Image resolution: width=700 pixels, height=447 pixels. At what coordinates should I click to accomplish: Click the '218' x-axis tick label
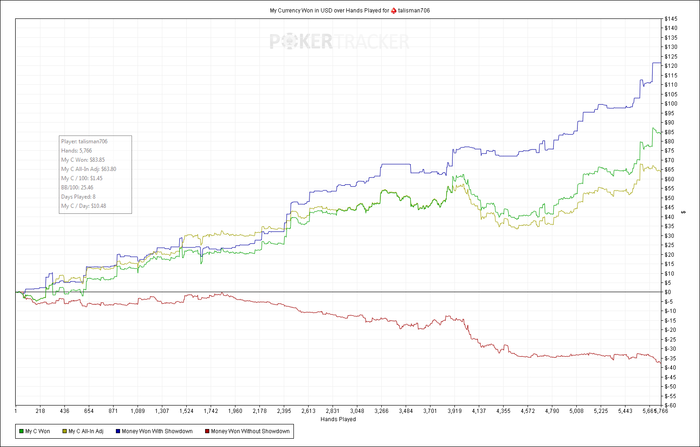[x=40, y=411]
